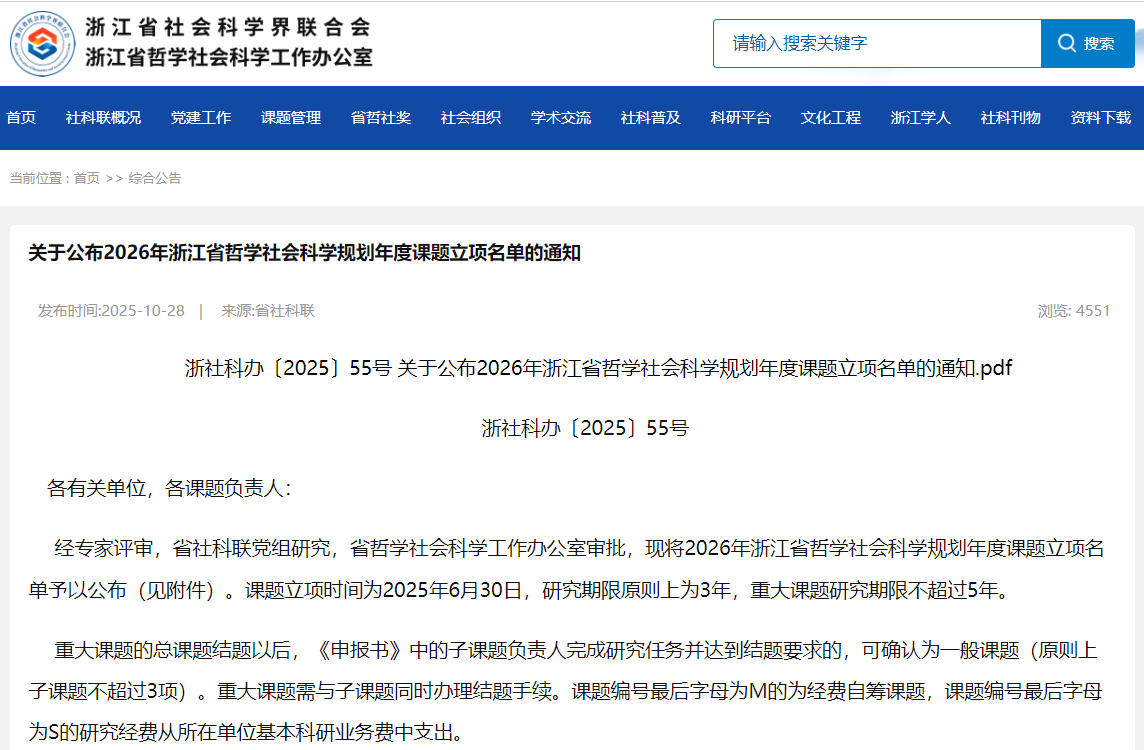Open the 浙社科办〔2025〕55号 PDF attachment link

coord(598,368)
